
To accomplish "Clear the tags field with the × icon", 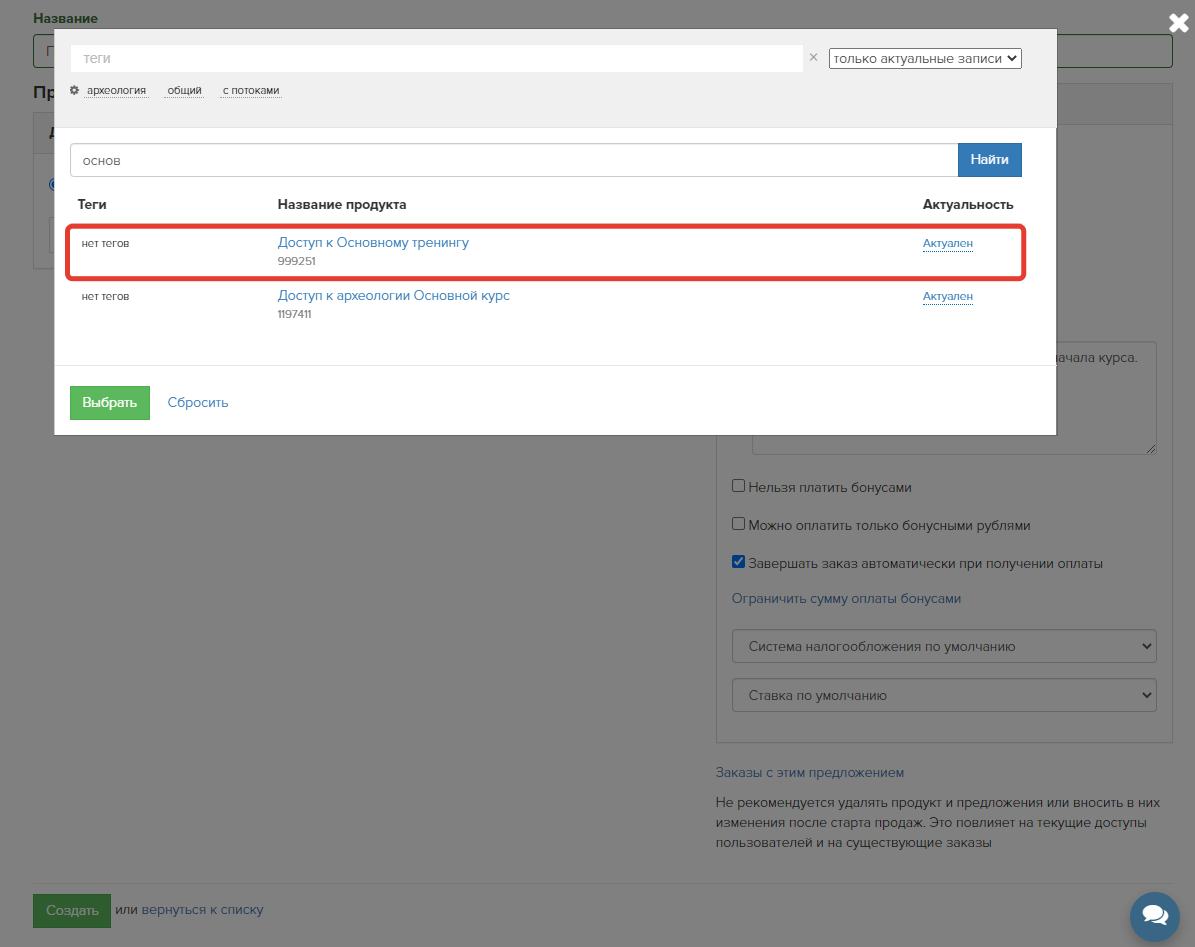I will click(x=813, y=58).
